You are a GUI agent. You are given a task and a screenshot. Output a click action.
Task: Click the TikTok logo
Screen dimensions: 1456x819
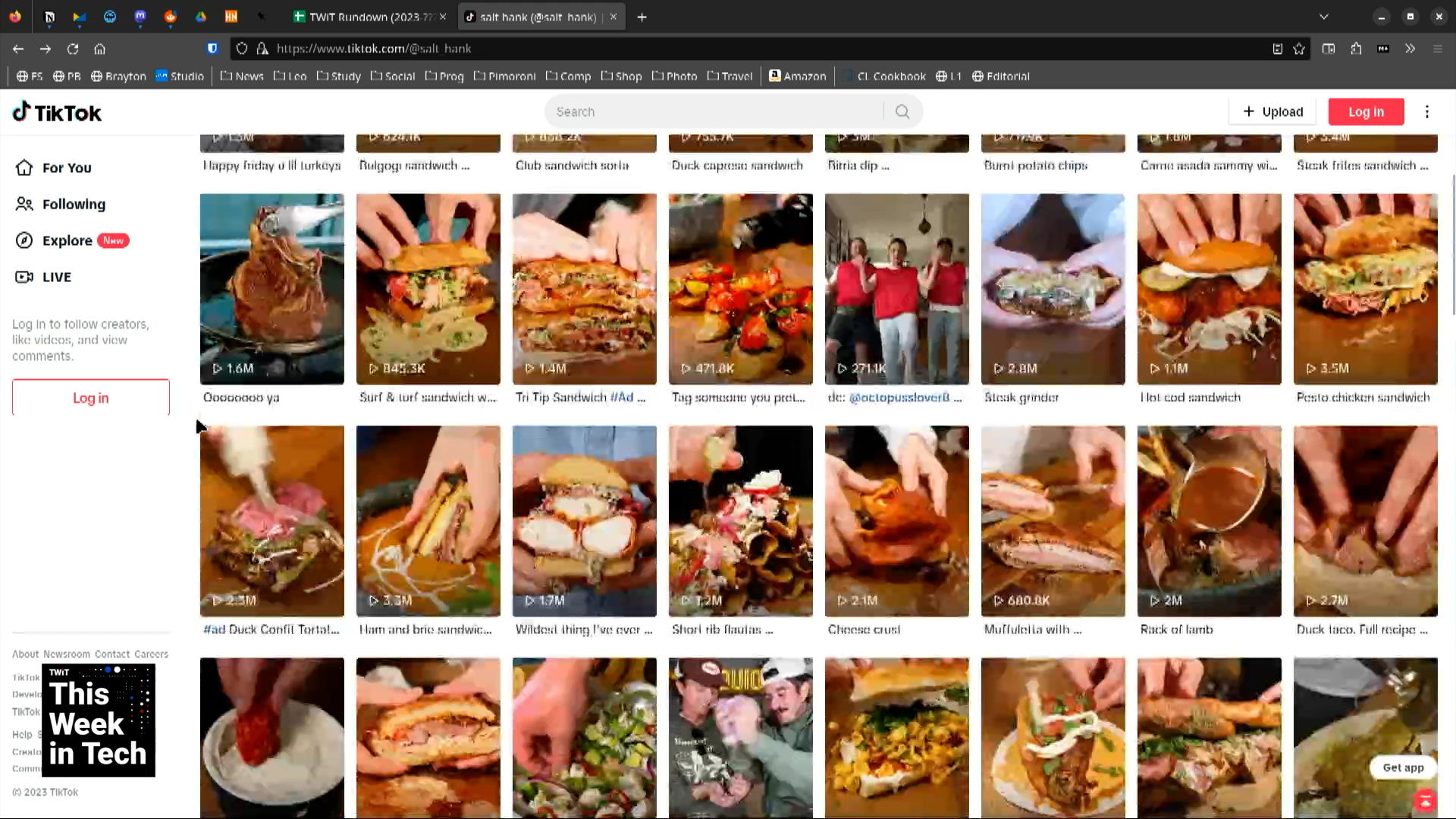[57, 112]
